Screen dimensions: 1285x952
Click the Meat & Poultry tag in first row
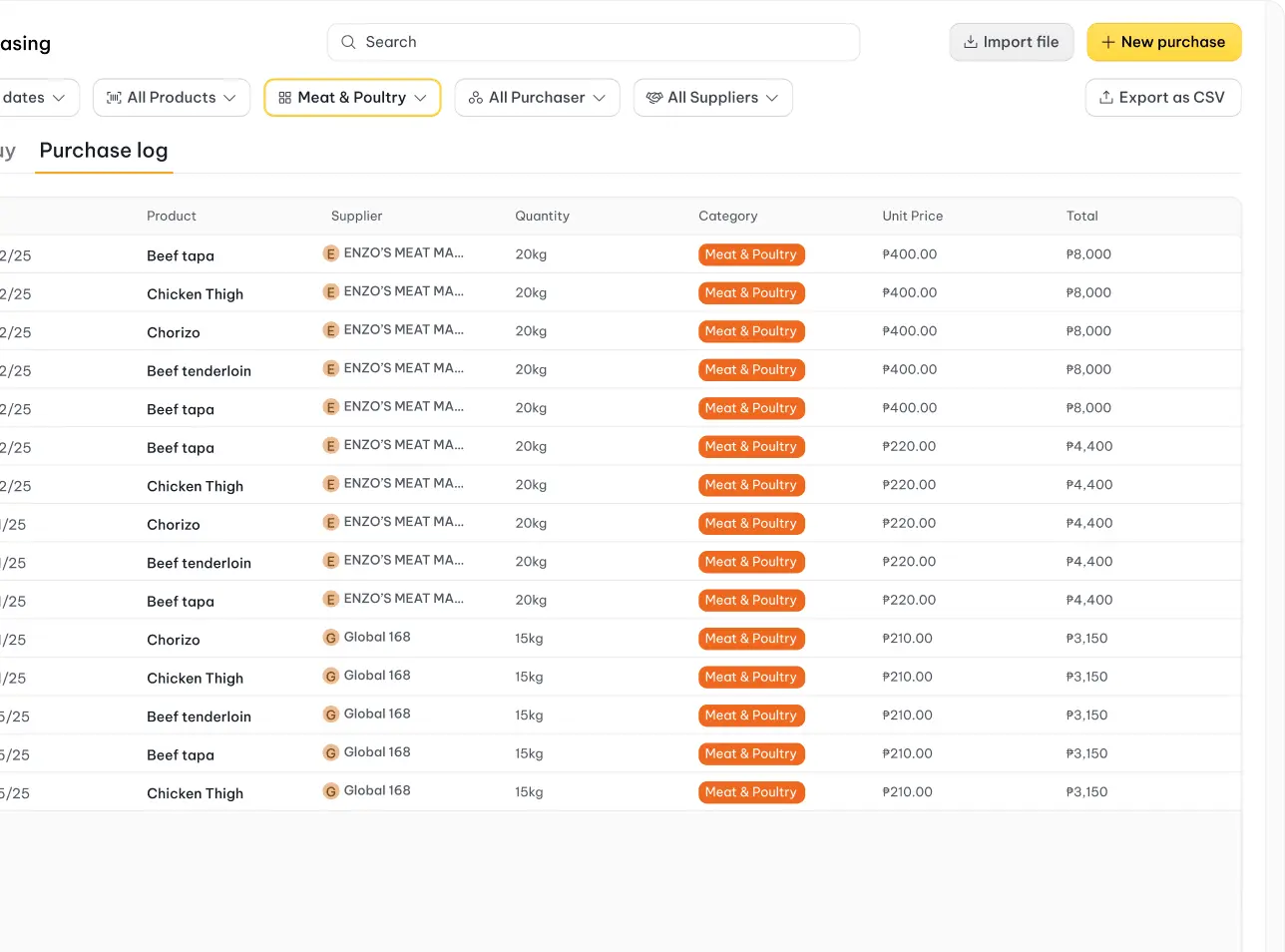[x=751, y=254]
